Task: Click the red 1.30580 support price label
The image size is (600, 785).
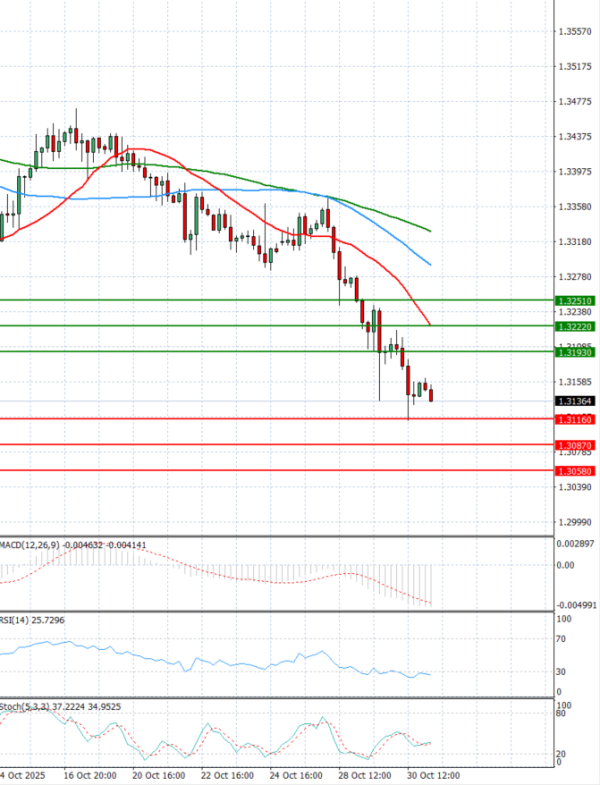Action: [x=574, y=470]
